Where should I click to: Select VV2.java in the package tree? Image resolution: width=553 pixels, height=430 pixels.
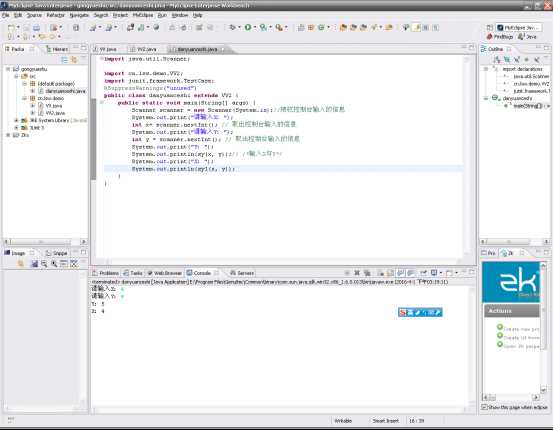coord(52,113)
